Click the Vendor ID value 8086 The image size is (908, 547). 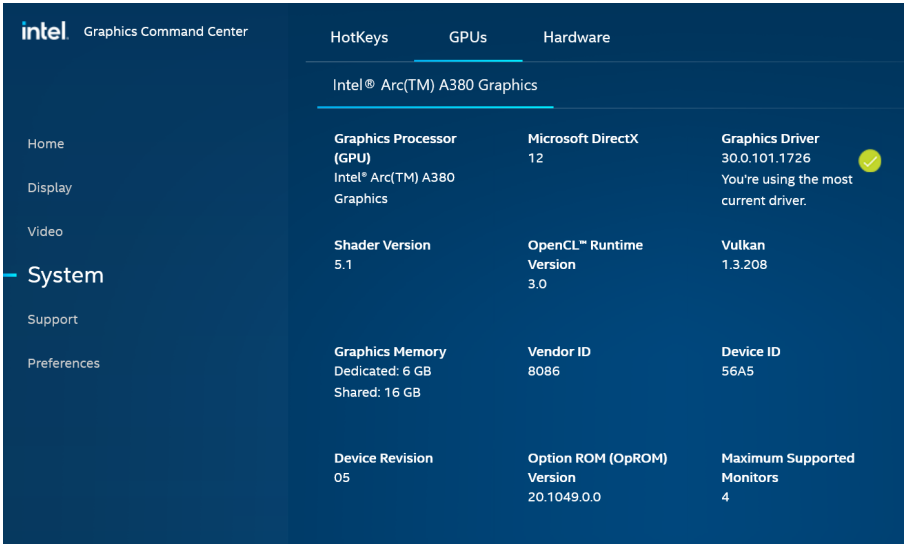point(544,371)
